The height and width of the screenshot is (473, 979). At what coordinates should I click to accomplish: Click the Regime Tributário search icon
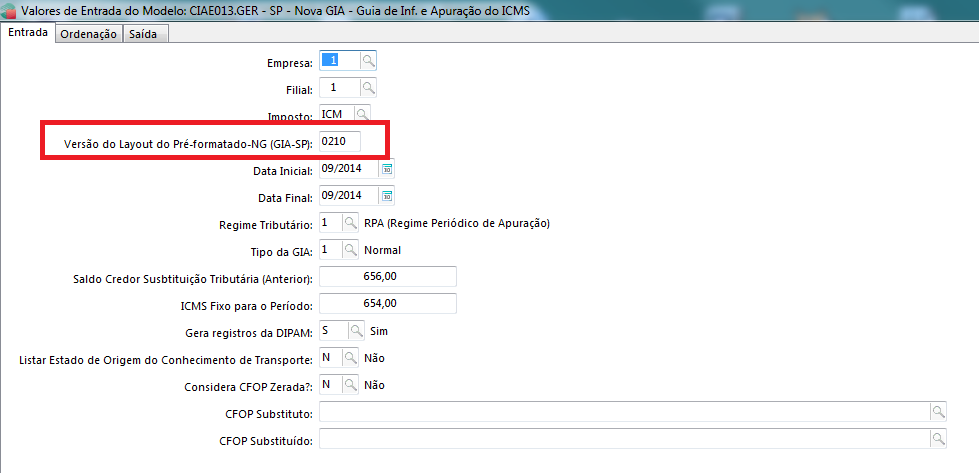pyautogui.click(x=351, y=222)
